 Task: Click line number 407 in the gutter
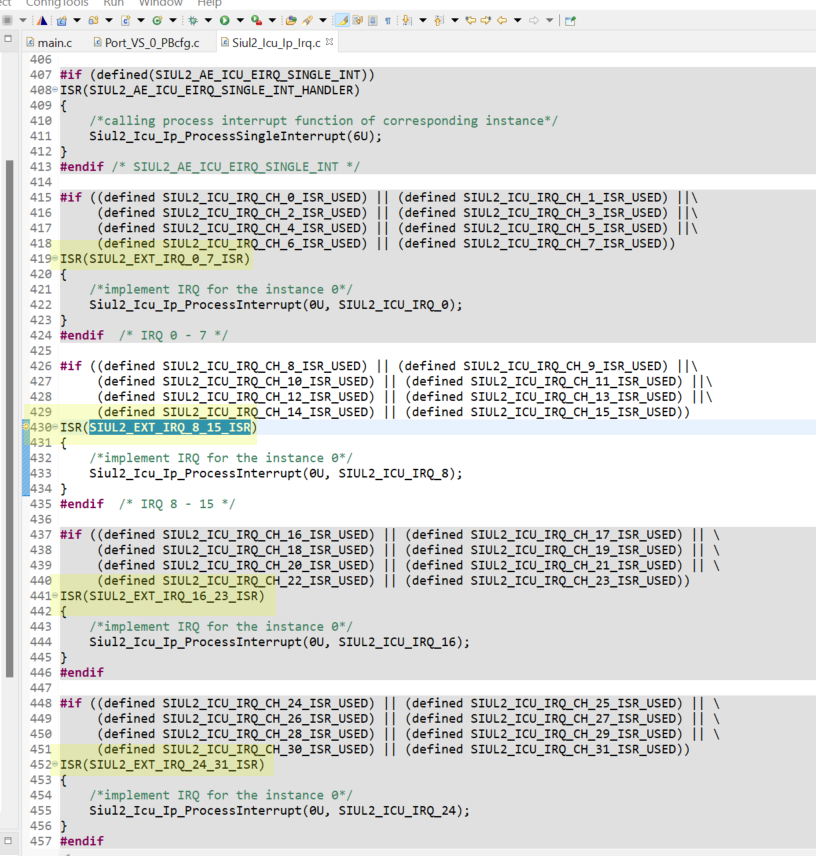click(41, 75)
